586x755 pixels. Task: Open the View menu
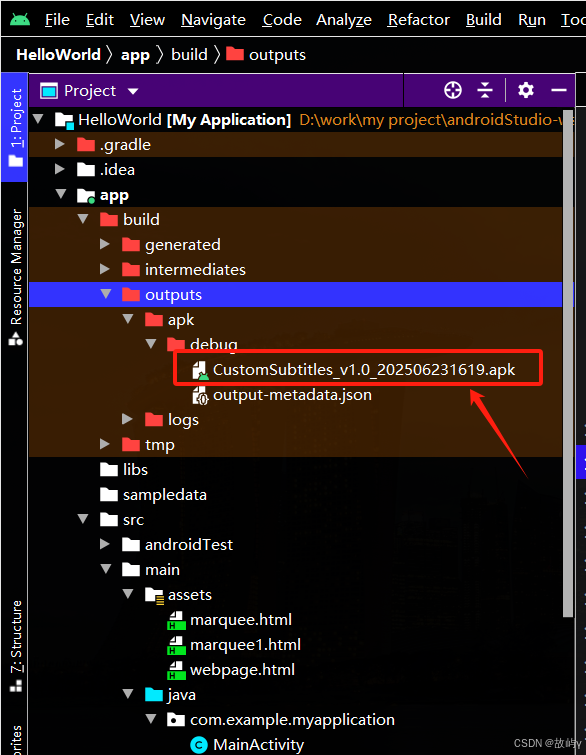tap(147, 20)
